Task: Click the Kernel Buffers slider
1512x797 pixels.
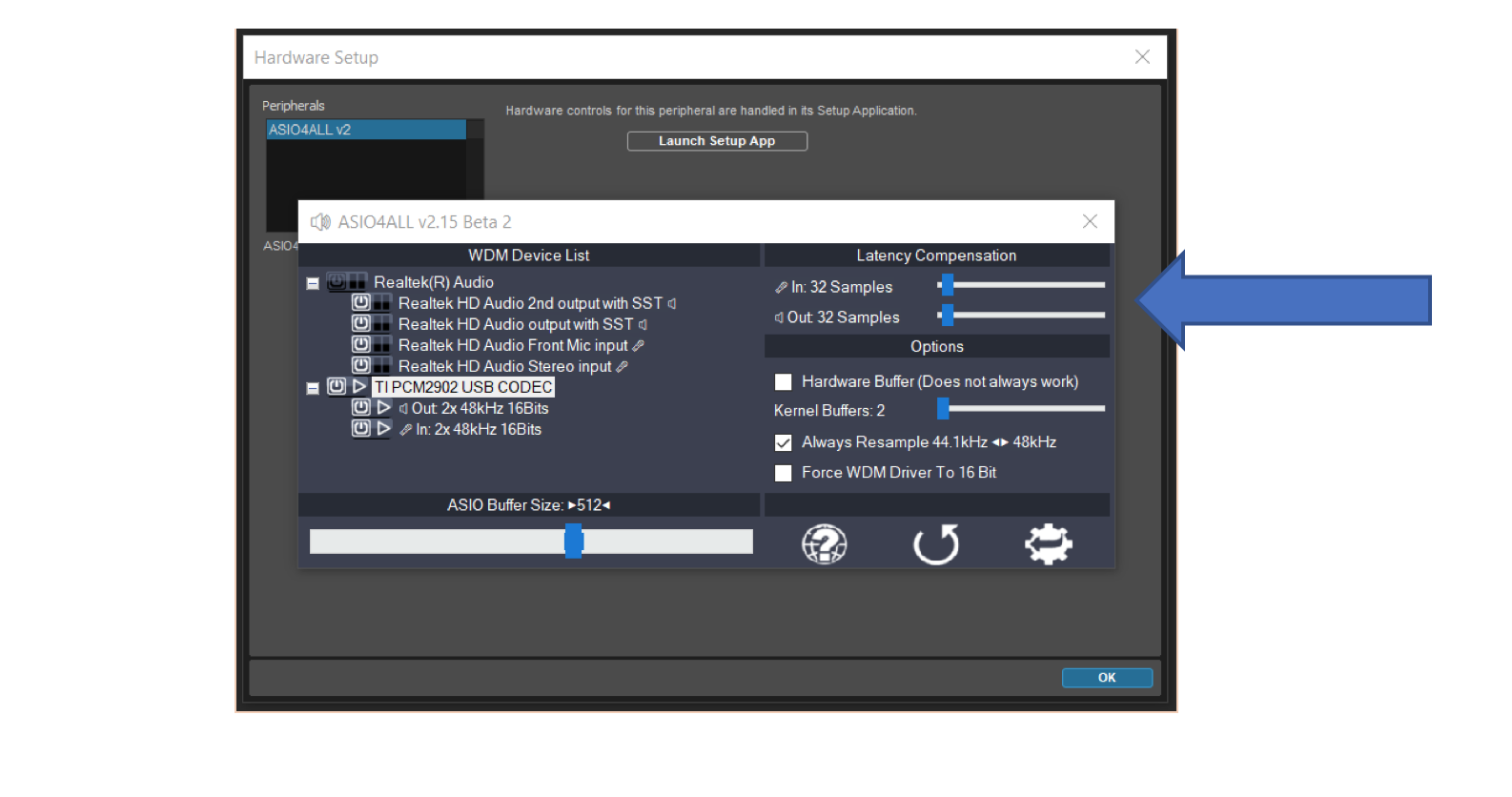Action: (1022, 408)
